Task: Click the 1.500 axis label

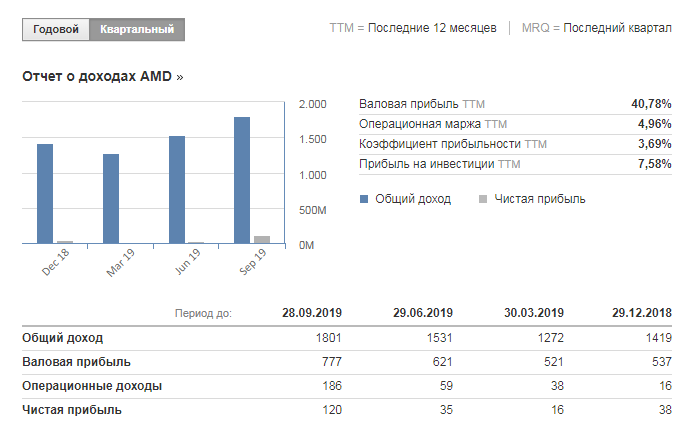Action: (x=312, y=140)
